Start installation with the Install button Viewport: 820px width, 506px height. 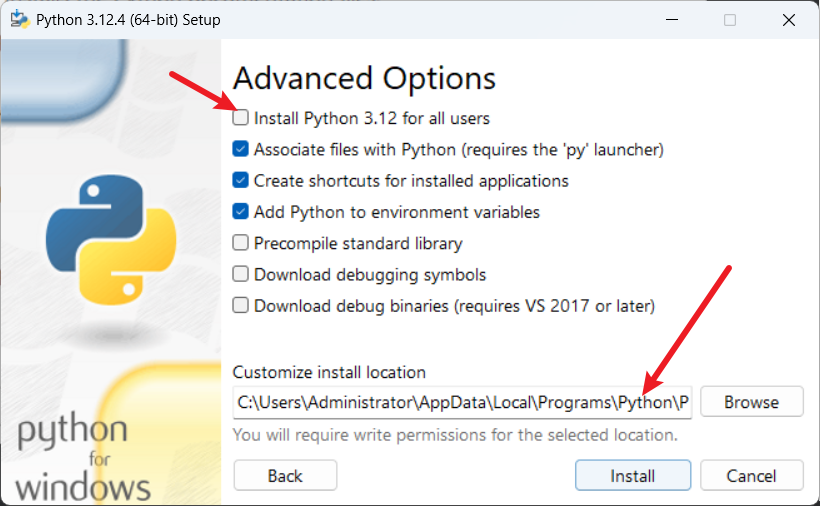[x=633, y=475]
